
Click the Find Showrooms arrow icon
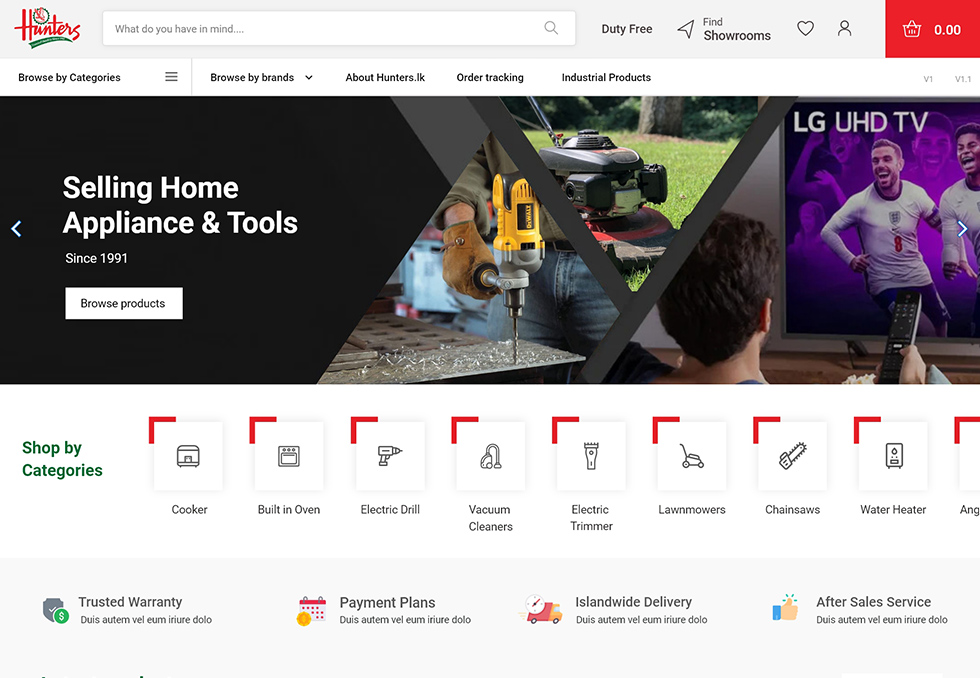[686, 29]
